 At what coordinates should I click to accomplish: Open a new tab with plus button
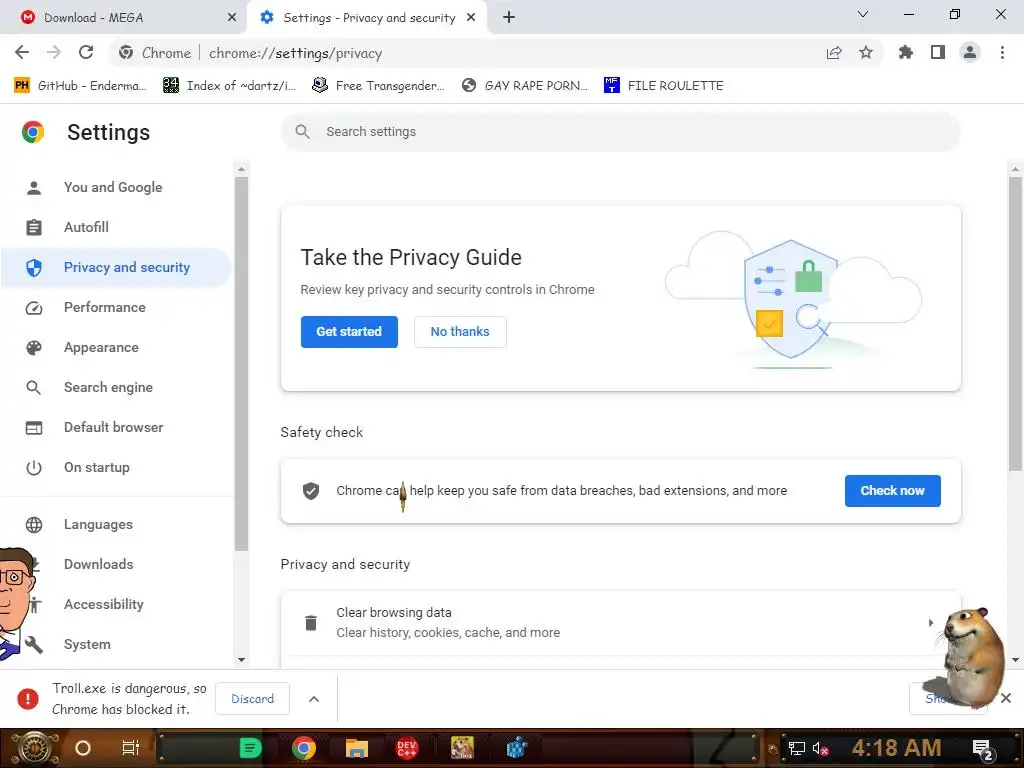click(x=509, y=18)
